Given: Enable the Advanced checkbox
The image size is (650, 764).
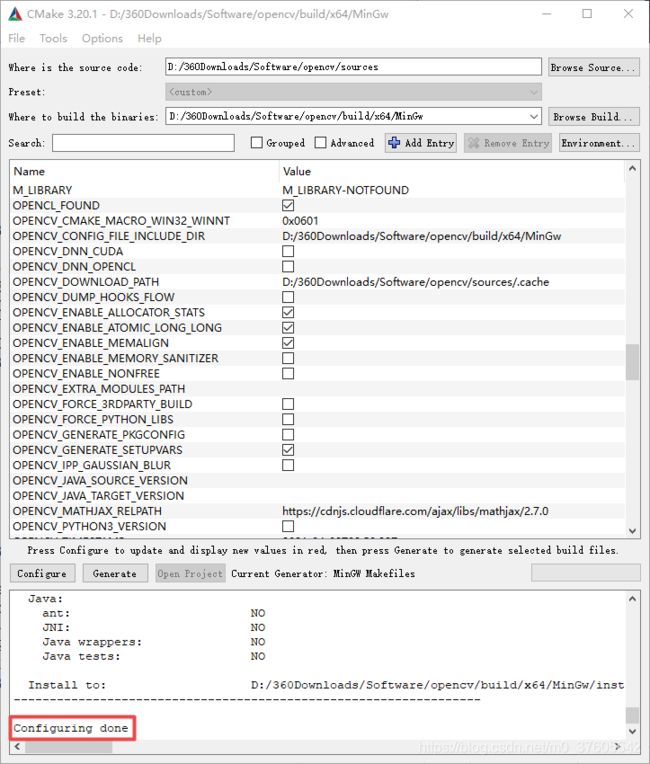Looking at the screenshot, I should [x=320, y=142].
